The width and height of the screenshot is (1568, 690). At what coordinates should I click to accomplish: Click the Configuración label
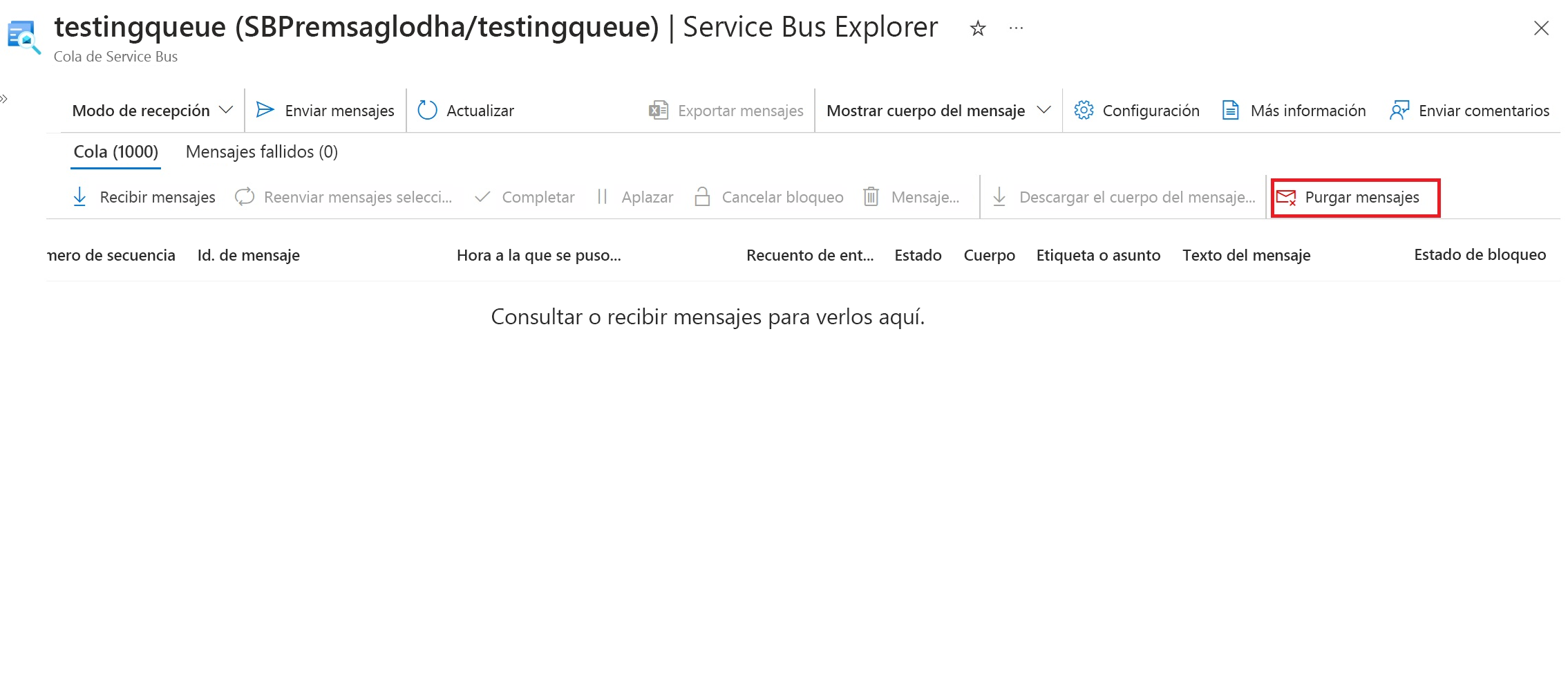pos(1151,111)
